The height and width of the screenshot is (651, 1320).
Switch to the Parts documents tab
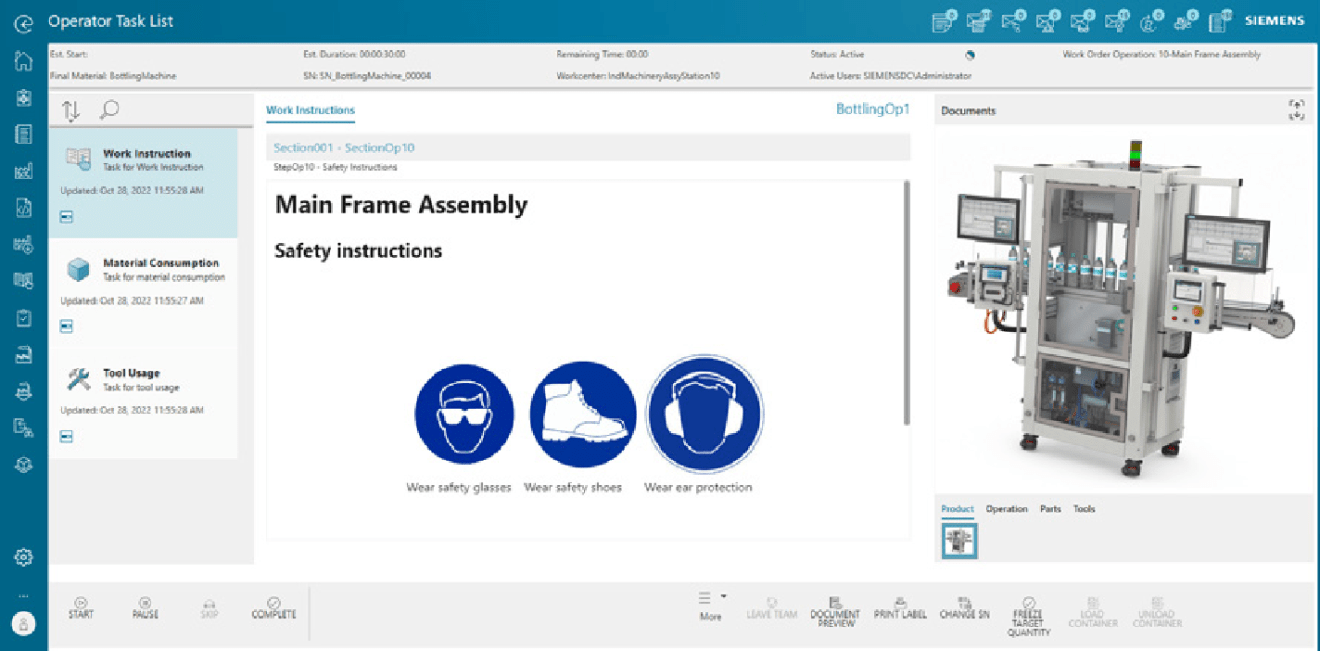click(x=1050, y=509)
